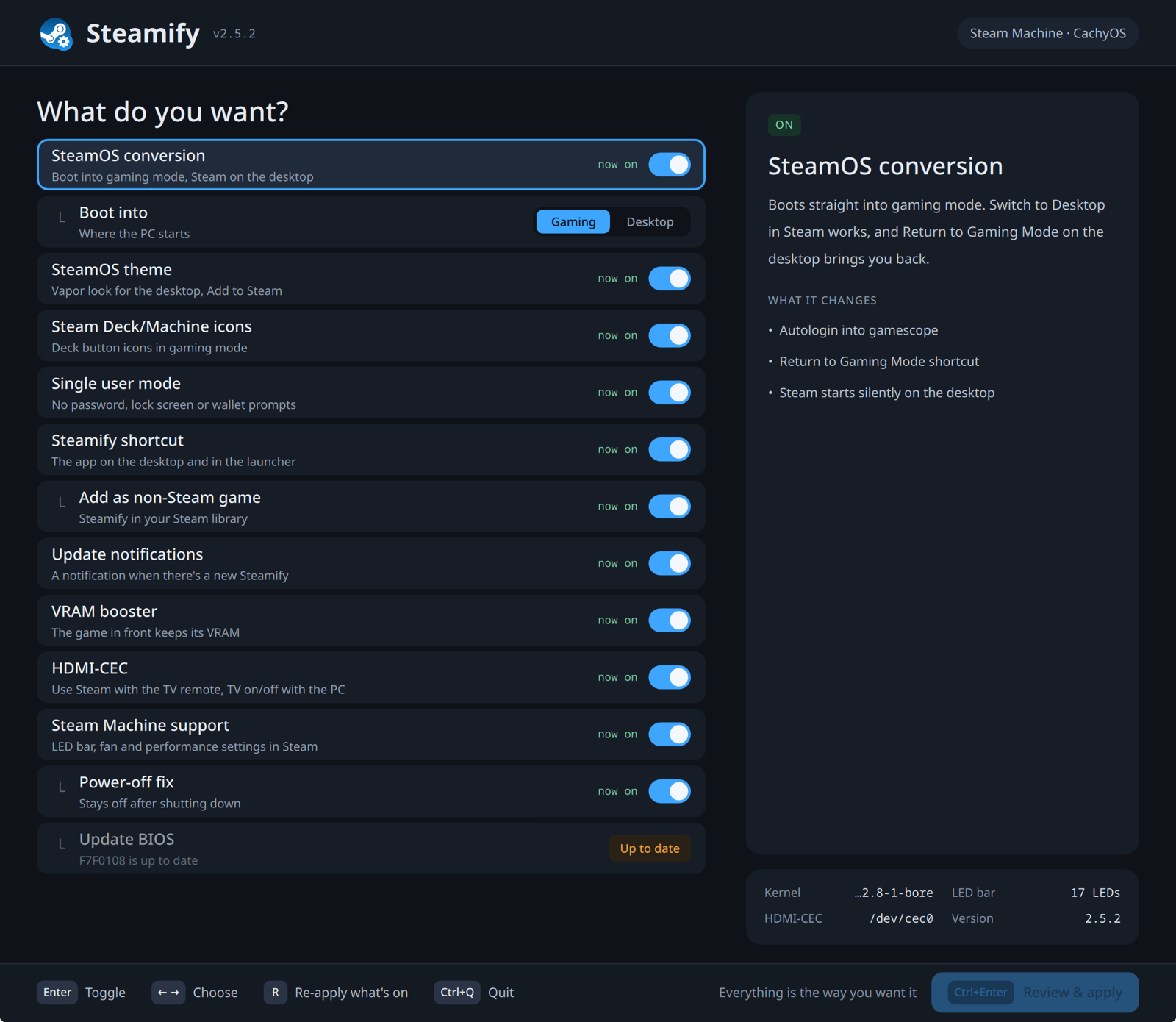
Task: Click 'F7F0108 is up to date' text
Action: (x=138, y=860)
